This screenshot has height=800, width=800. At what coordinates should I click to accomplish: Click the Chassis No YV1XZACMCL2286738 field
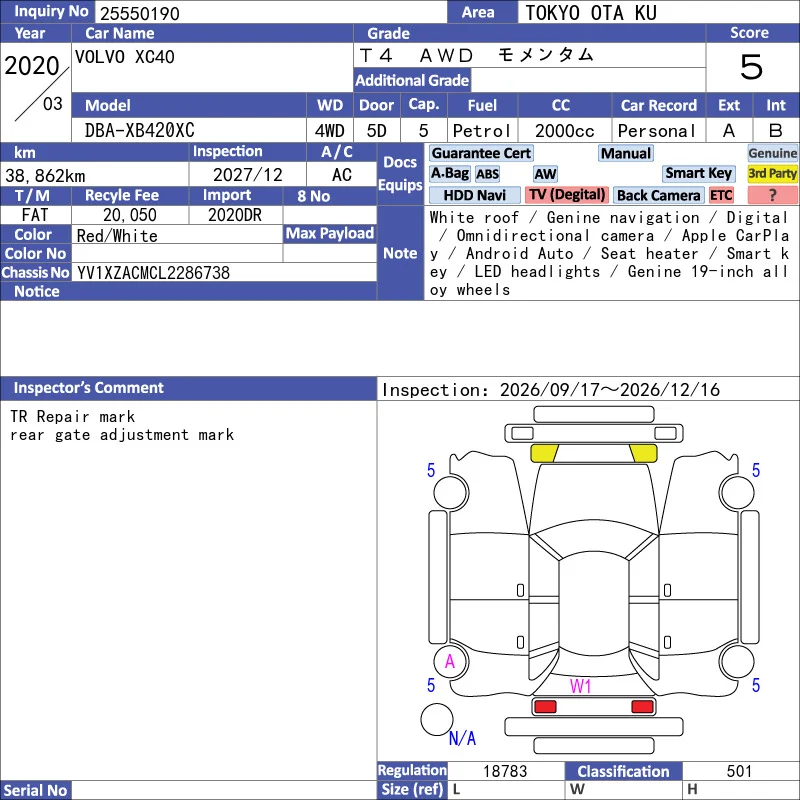tap(224, 273)
